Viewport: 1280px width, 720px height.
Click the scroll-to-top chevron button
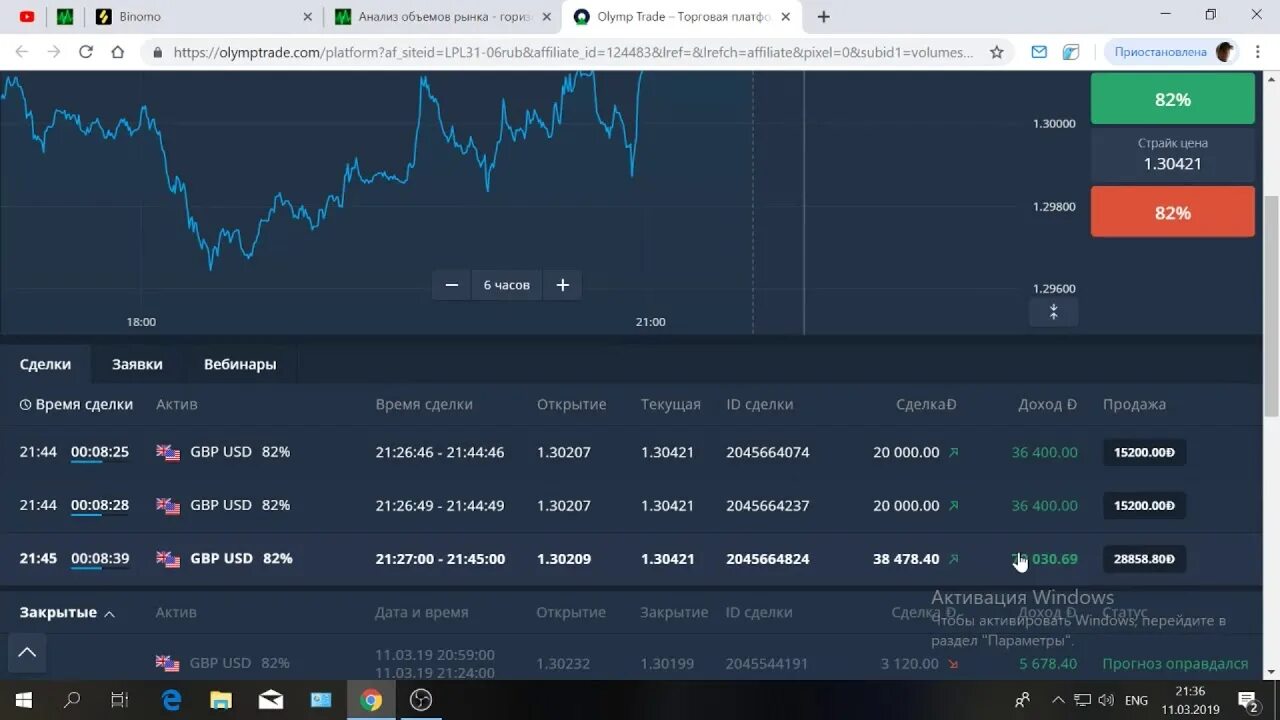click(x=27, y=652)
